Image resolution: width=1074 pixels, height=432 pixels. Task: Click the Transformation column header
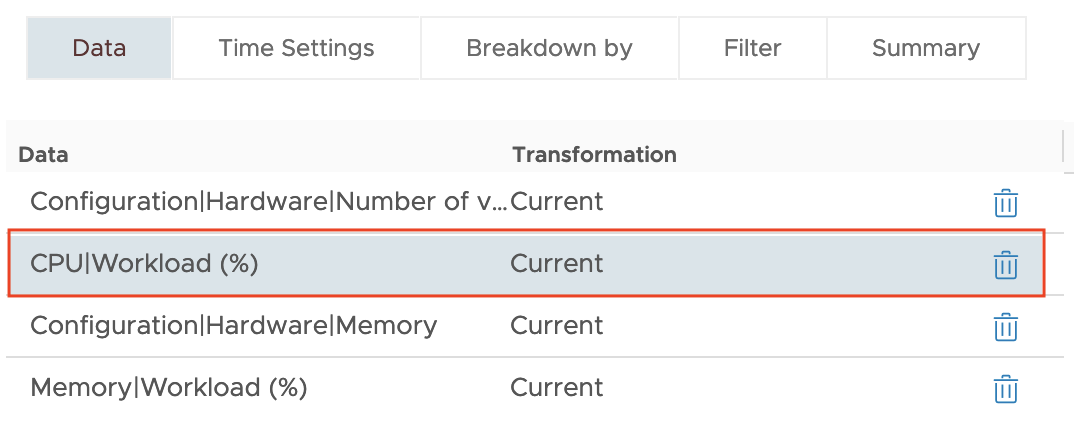(594, 155)
